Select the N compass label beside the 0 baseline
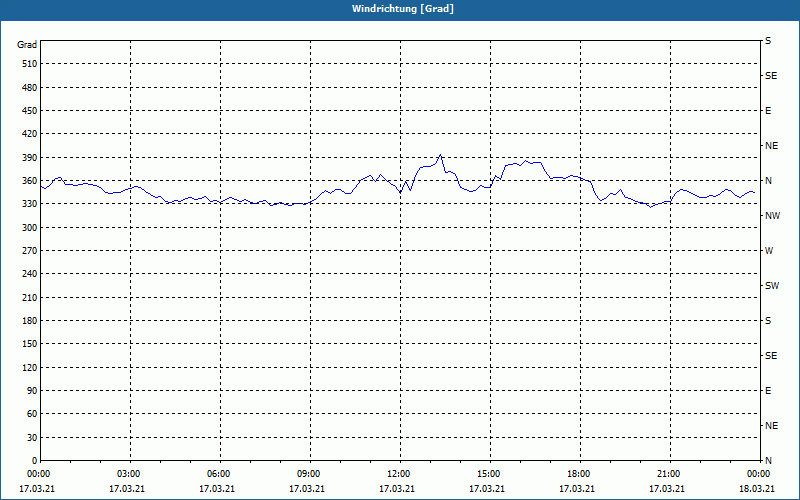 click(768, 461)
